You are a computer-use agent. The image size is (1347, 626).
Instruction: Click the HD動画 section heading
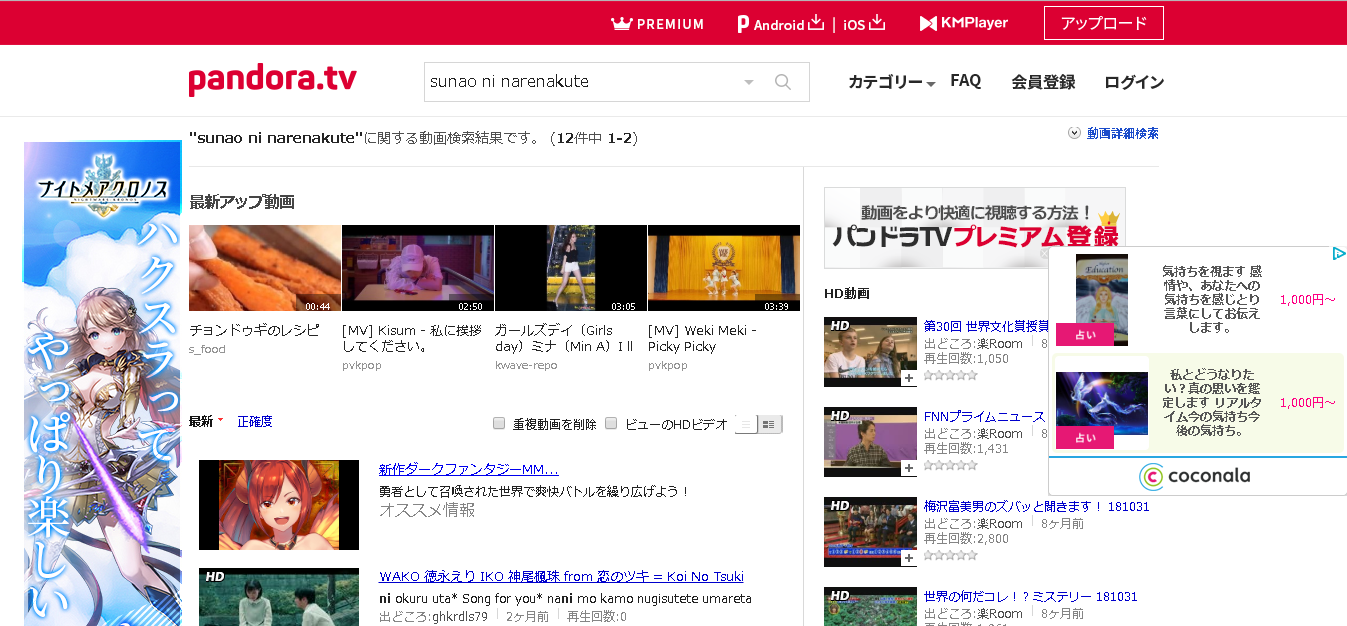coord(847,293)
